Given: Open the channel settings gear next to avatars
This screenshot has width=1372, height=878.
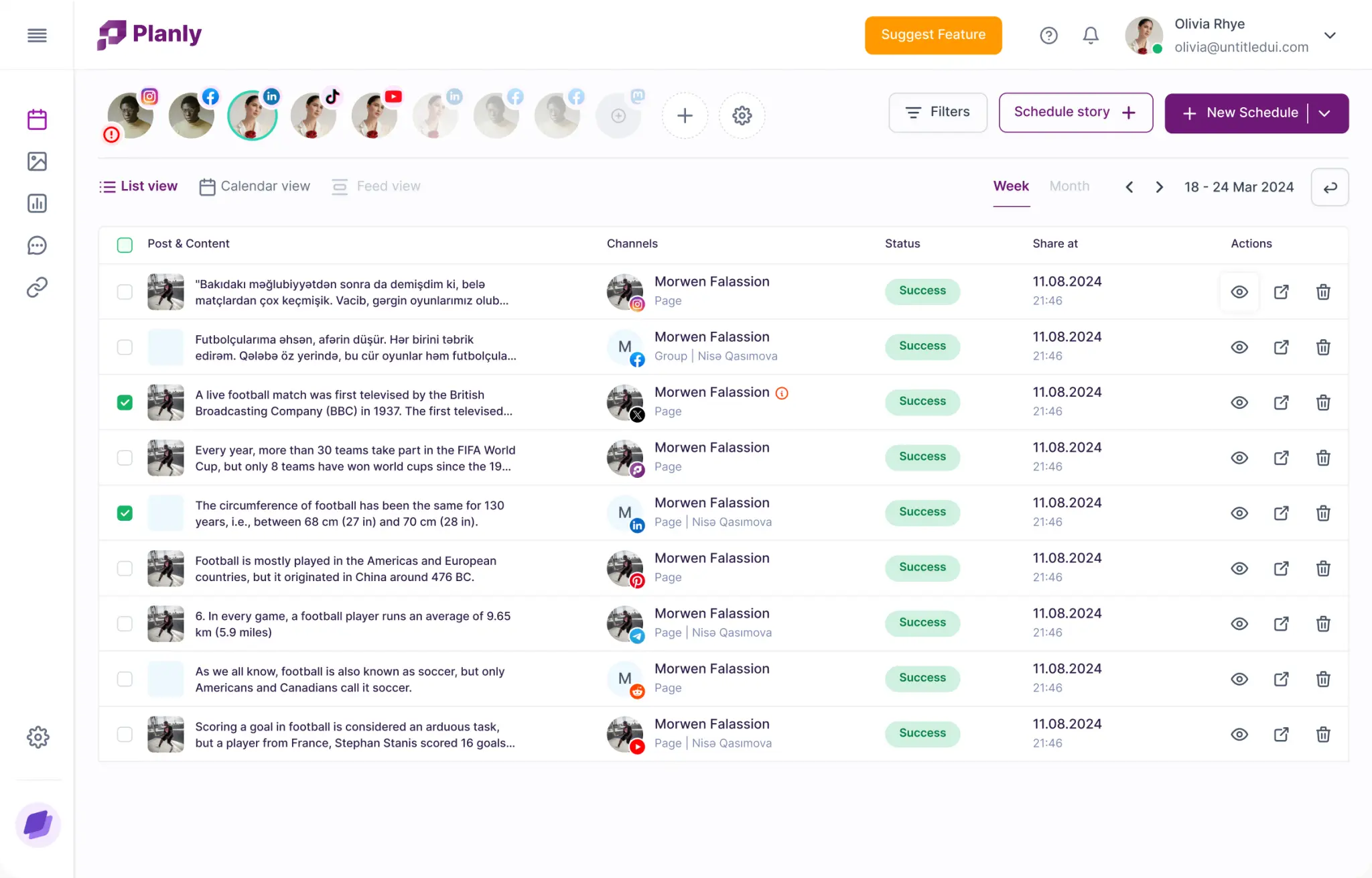Looking at the screenshot, I should [x=742, y=115].
